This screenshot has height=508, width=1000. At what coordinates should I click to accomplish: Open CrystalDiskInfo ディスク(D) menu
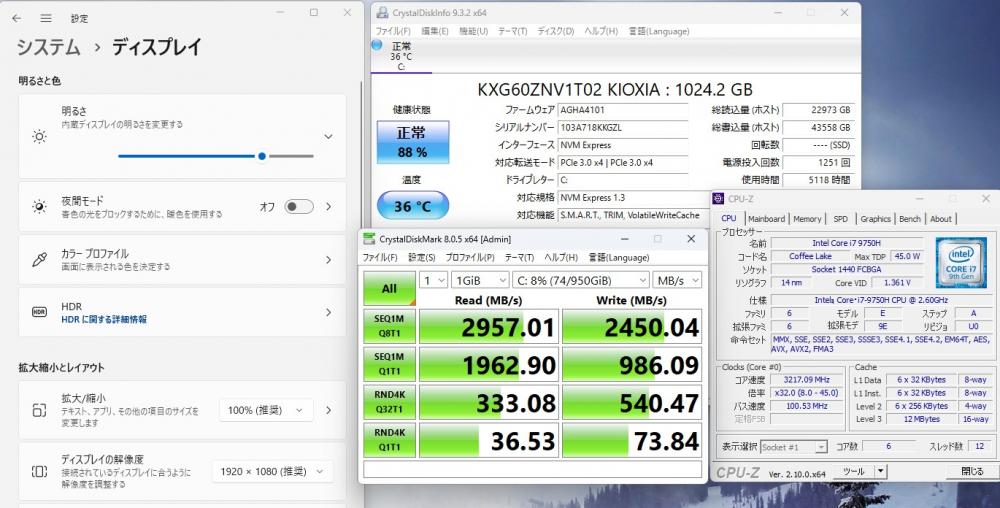555,31
